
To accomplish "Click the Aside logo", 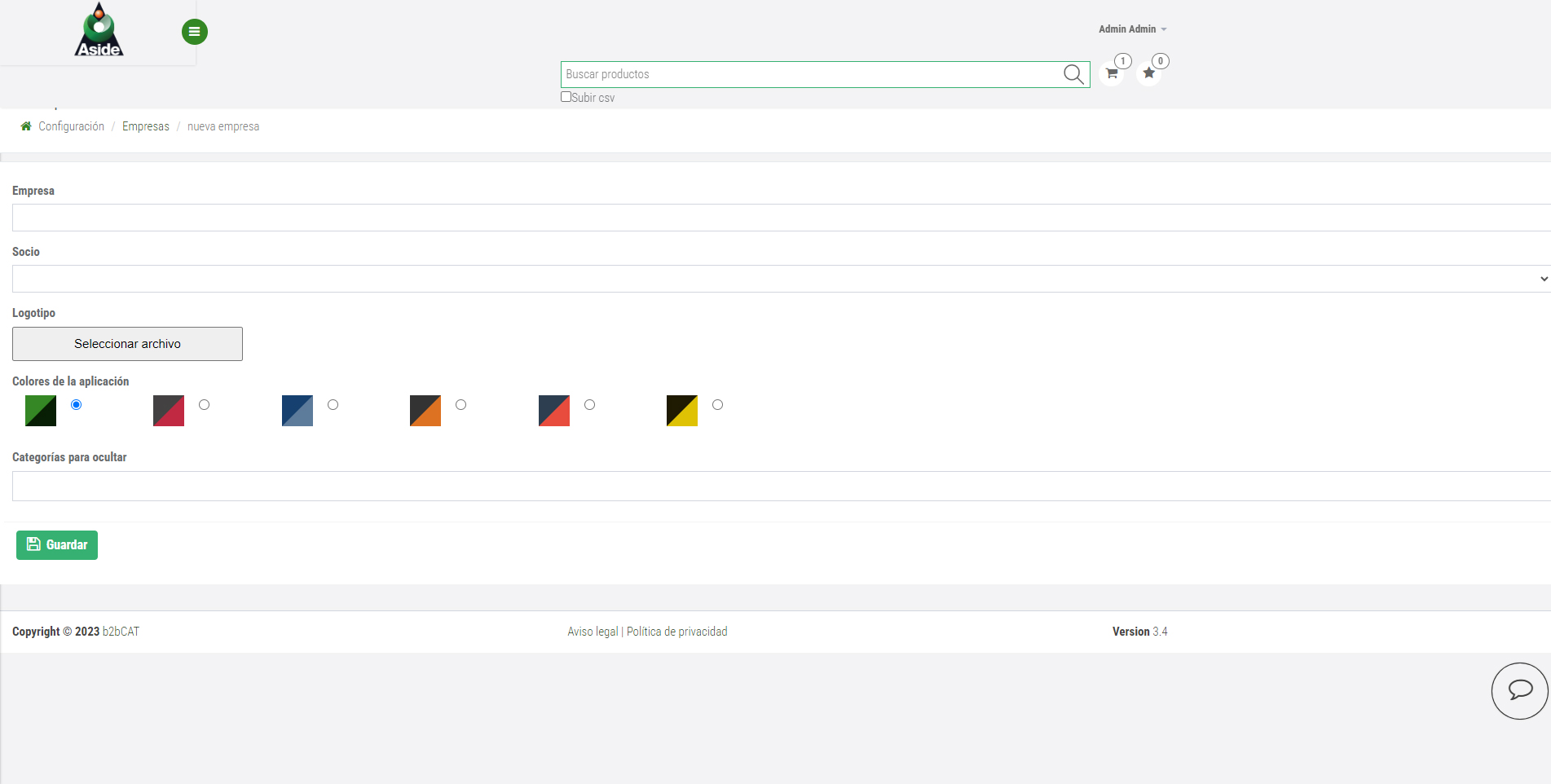I will (x=99, y=31).
